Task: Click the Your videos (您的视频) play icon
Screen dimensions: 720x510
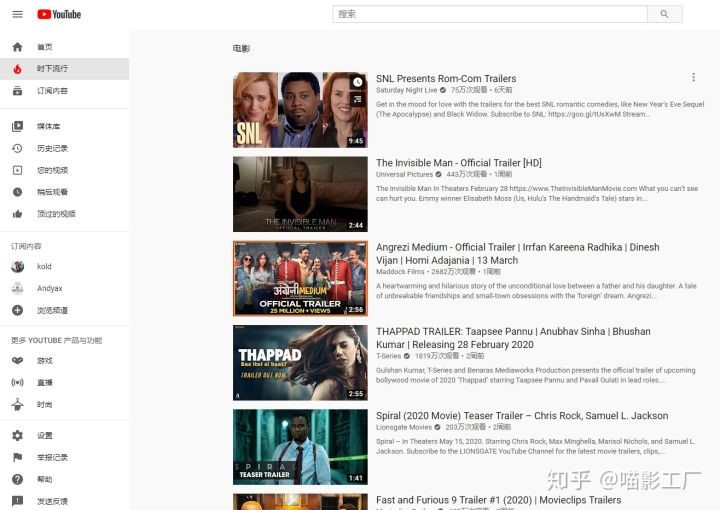Action: click(x=17, y=170)
